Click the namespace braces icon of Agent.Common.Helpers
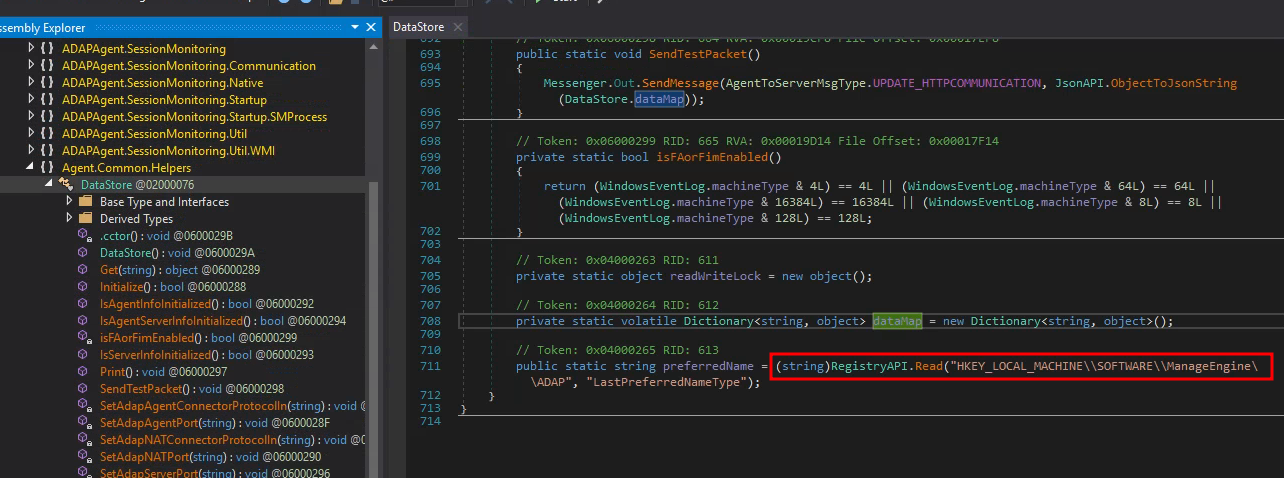This screenshot has width=1284, height=478. click(48, 167)
